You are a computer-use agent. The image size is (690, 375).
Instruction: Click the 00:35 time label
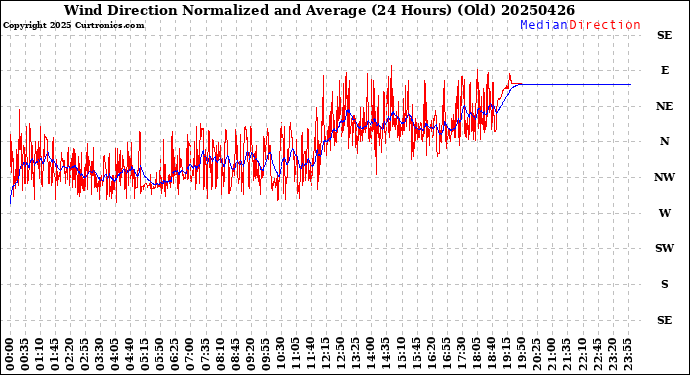(25, 354)
